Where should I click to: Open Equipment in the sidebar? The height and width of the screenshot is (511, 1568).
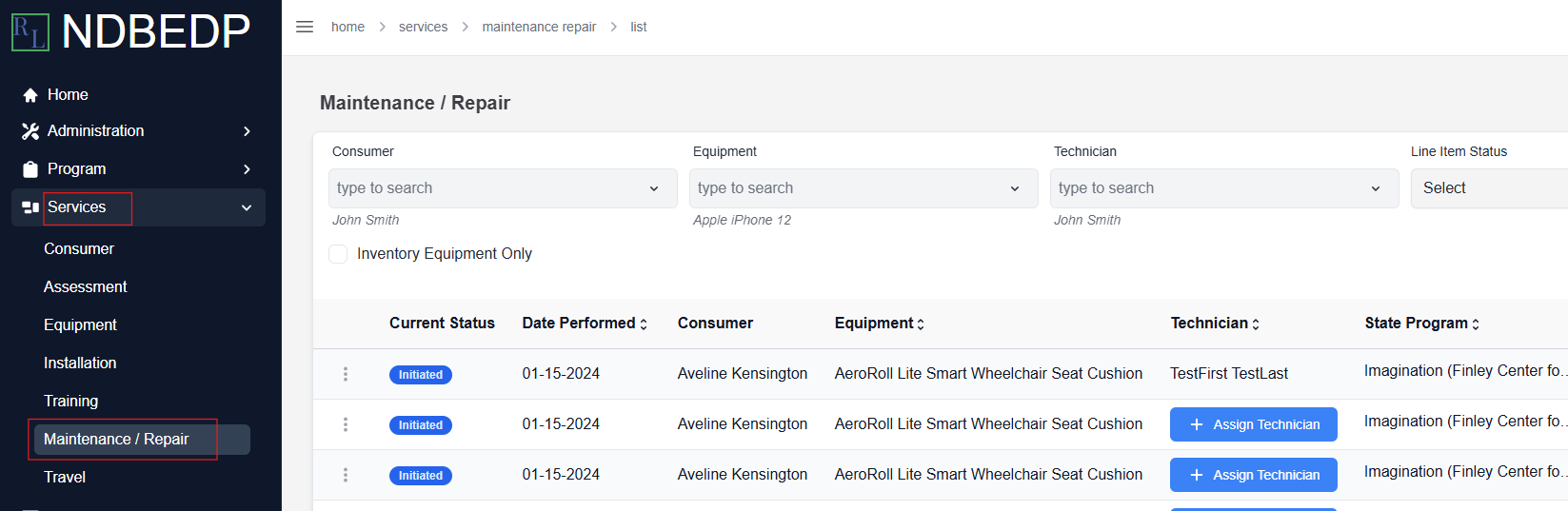pos(80,325)
